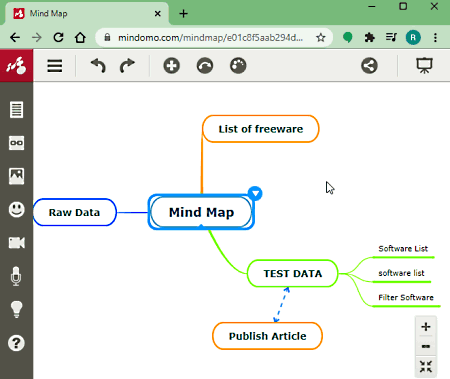Fit map to screen icon
The width and height of the screenshot is (450, 379).
click(426, 367)
